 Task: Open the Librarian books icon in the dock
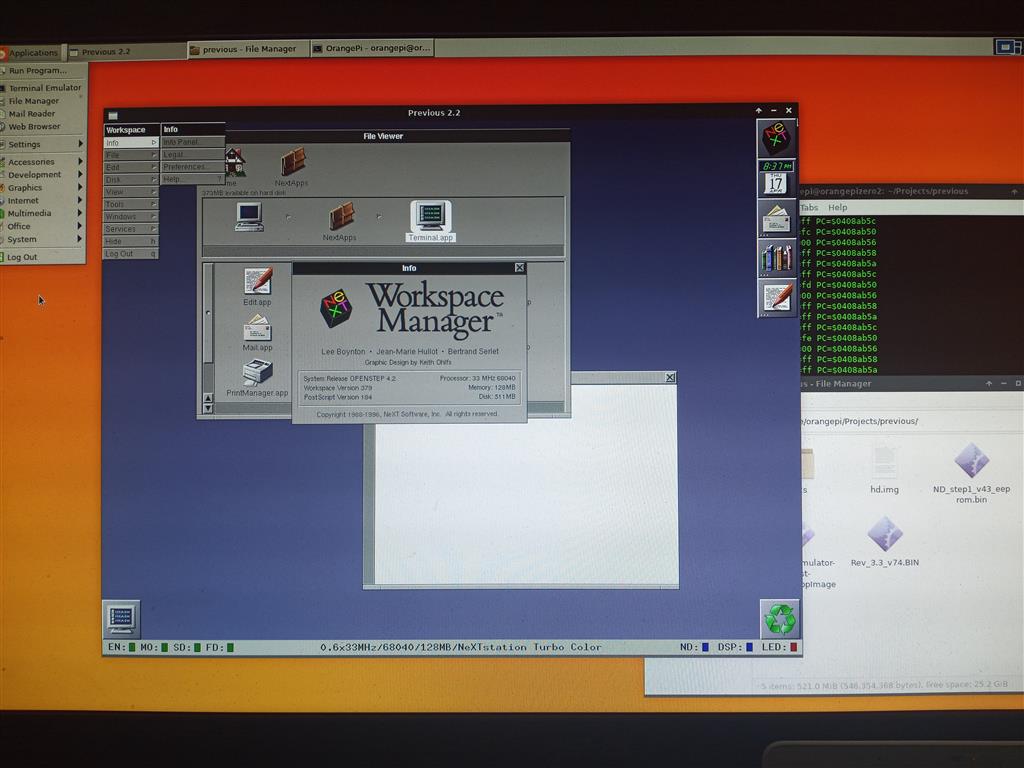tap(777, 257)
